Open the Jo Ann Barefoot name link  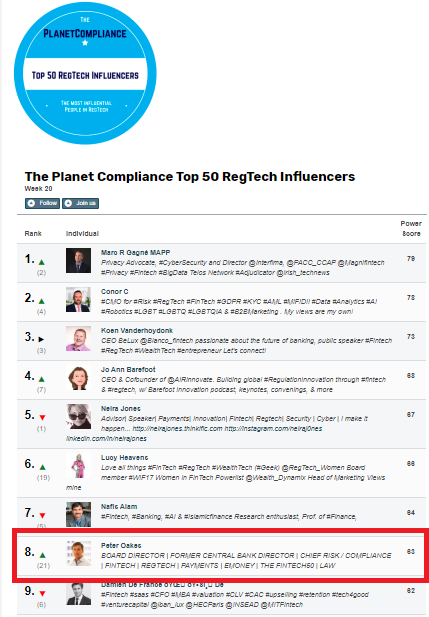[128, 369]
